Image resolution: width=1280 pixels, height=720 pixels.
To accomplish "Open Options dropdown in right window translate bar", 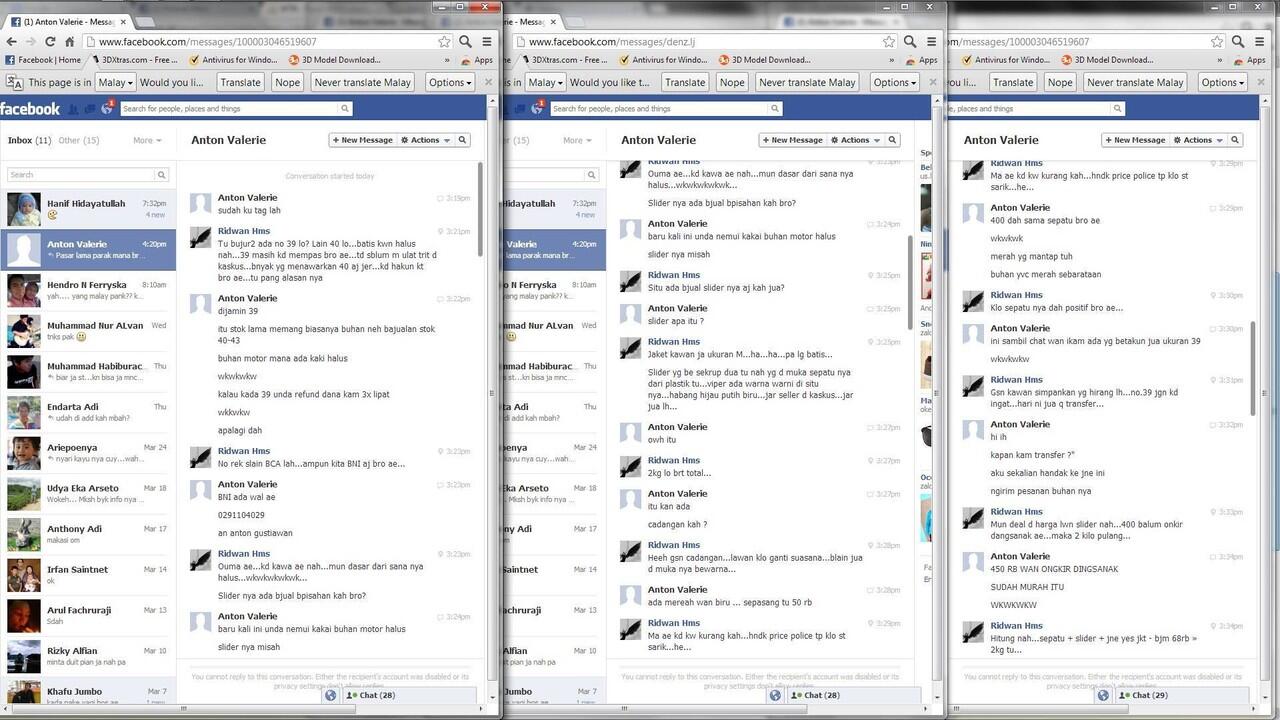I will [1223, 82].
